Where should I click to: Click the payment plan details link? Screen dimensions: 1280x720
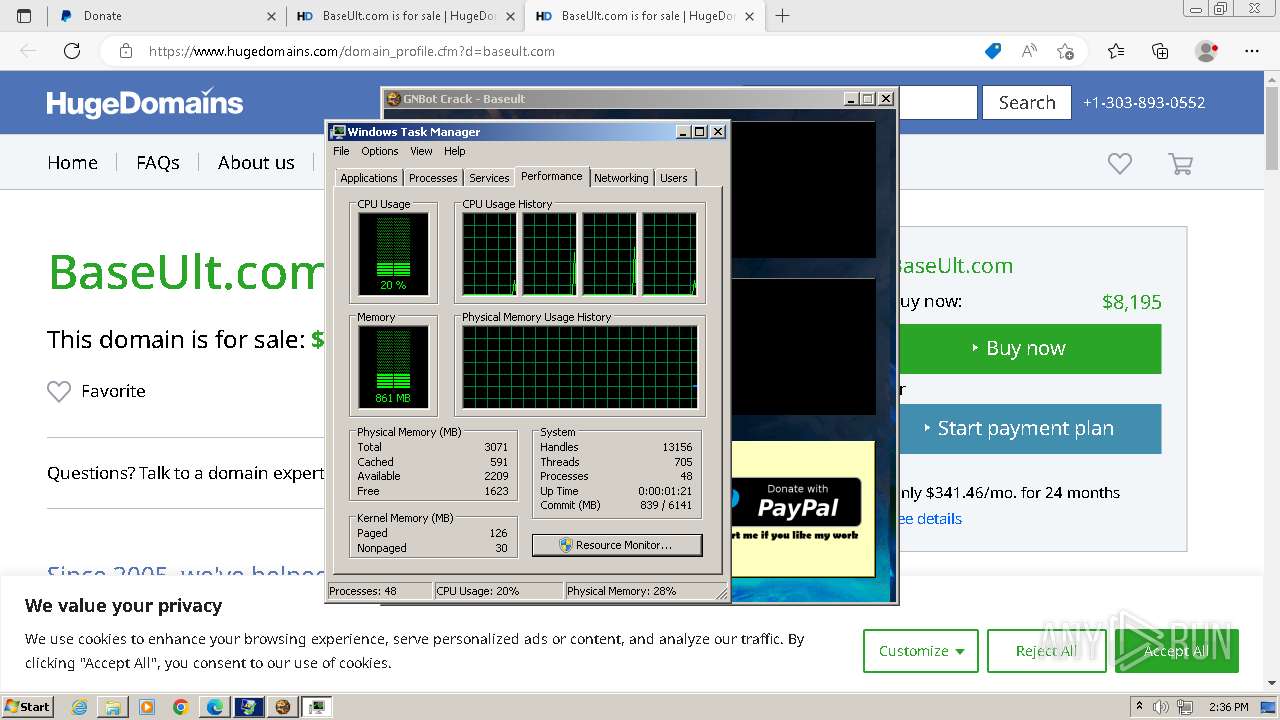pyautogui.click(x=930, y=518)
